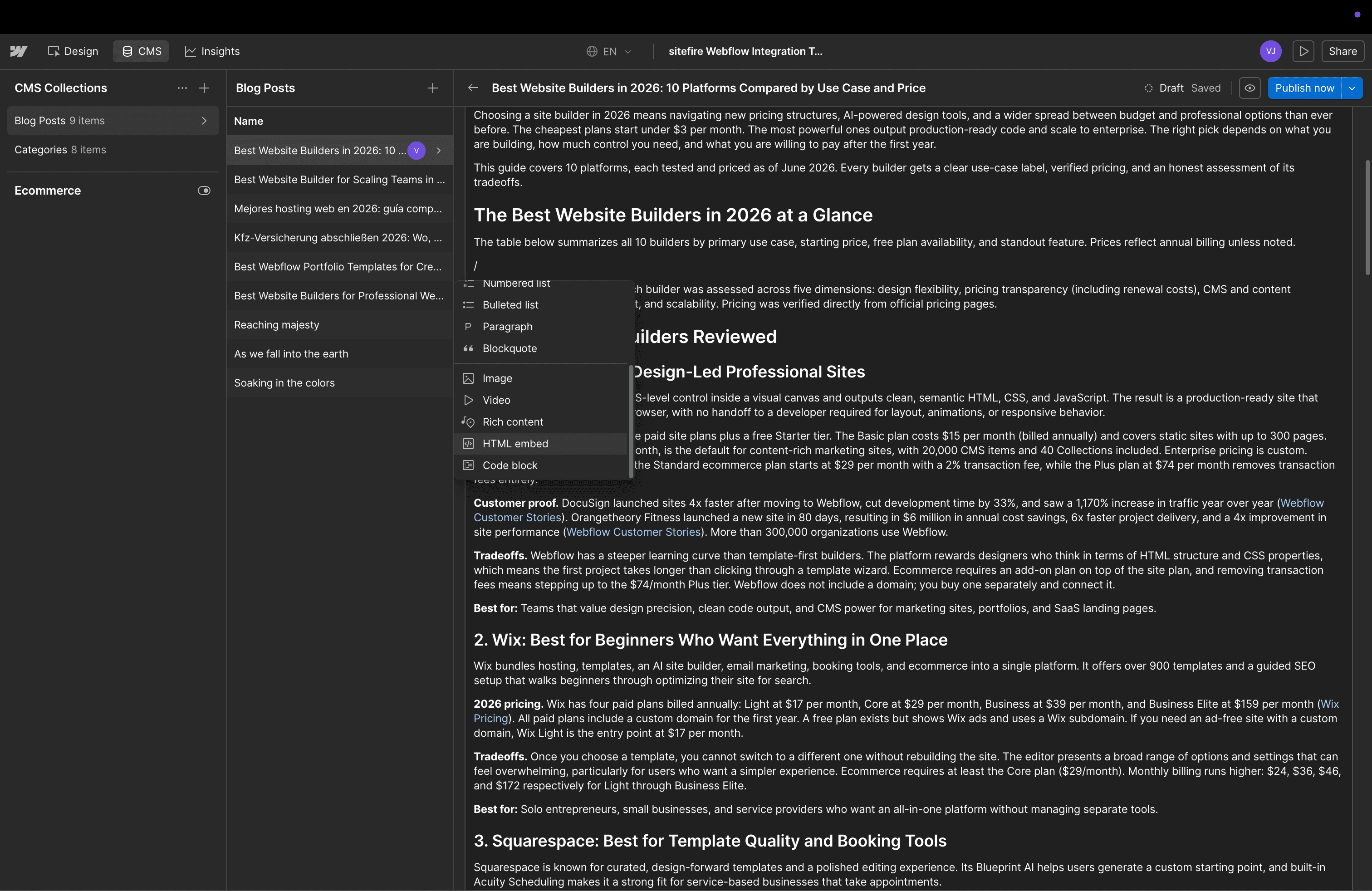Click the Bulleted list icon
This screenshot has width=1372, height=891.
(x=468, y=305)
